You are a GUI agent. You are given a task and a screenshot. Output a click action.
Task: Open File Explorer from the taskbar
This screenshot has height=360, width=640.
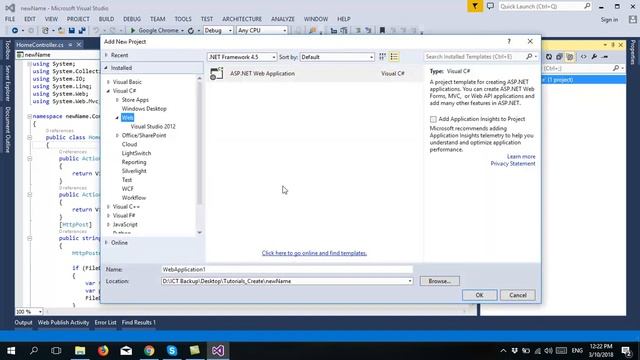point(80,351)
